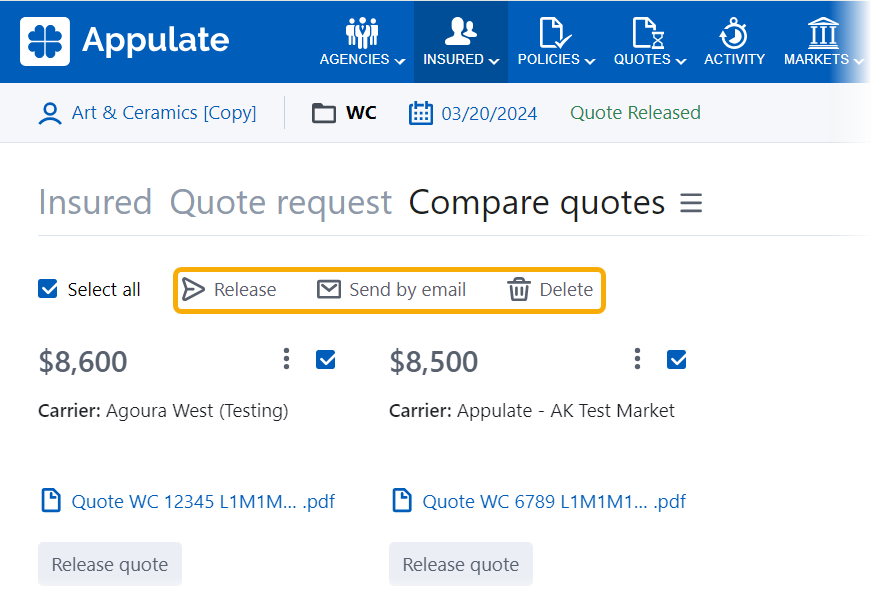Uncheck the $8,600 Agoura West quote checkbox
Viewport: 872px width, 605px height.
(326, 360)
